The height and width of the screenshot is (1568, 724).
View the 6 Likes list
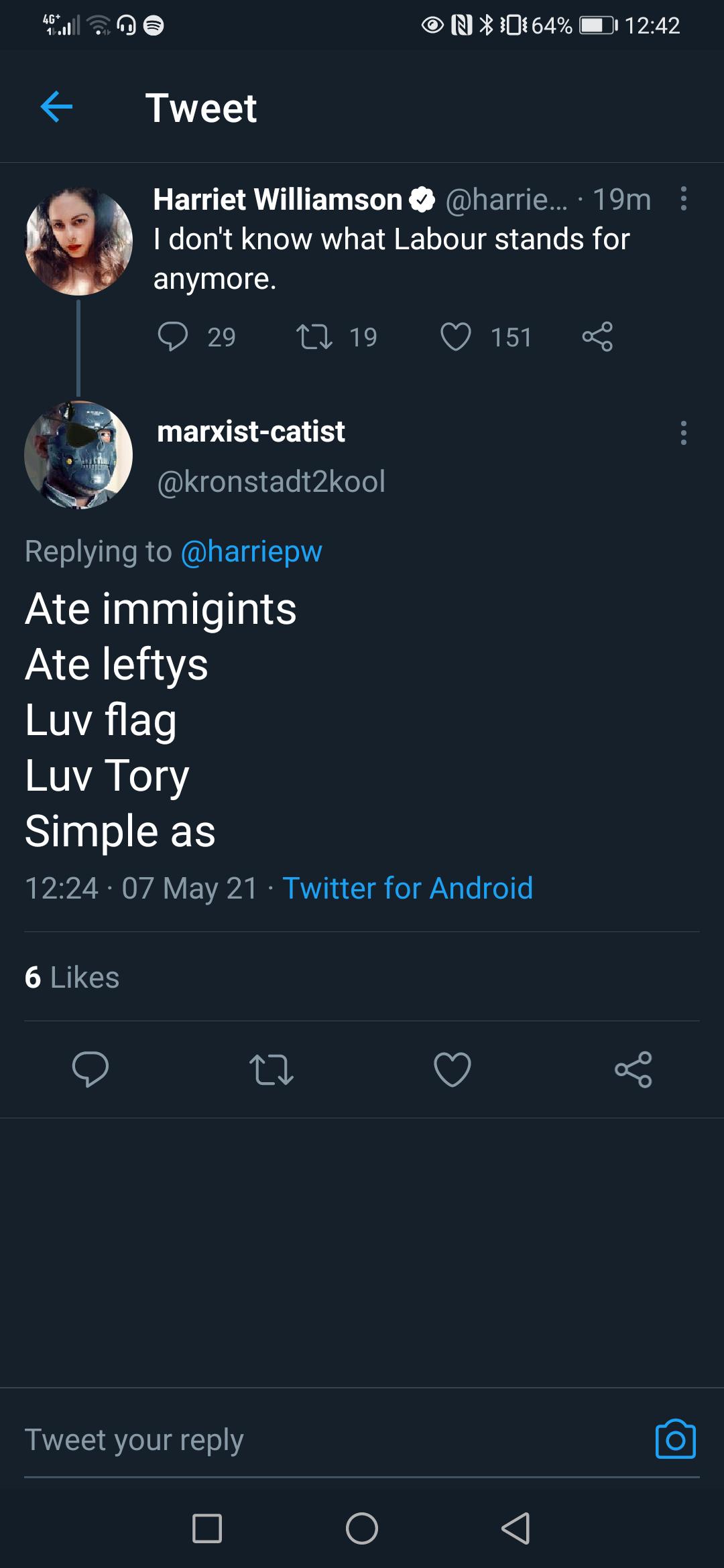click(x=72, y=978)
